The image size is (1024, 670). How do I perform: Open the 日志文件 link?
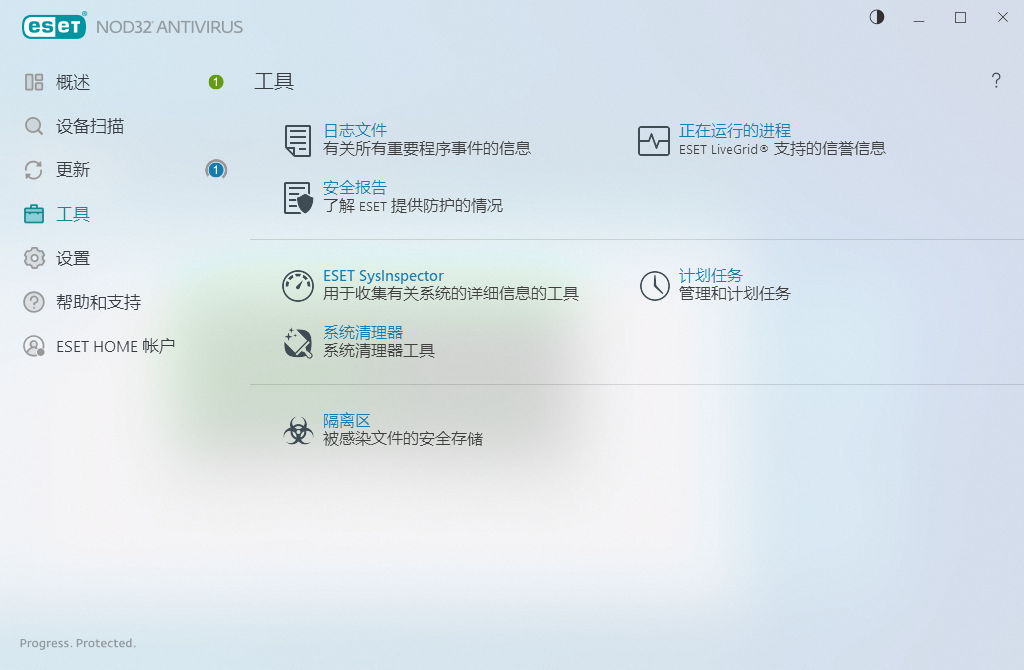pos(355,131)
